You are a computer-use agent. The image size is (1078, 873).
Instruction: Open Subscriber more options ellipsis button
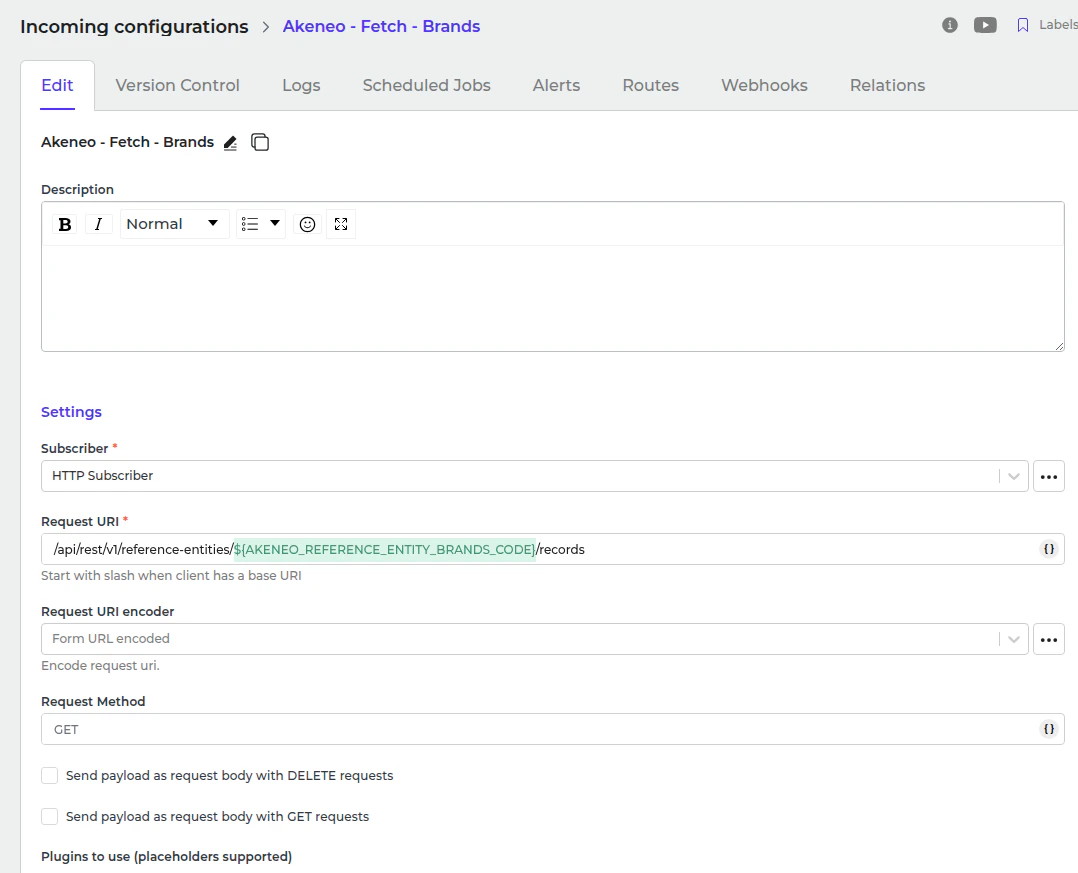pyautogui.click(x=1048, y=476)
